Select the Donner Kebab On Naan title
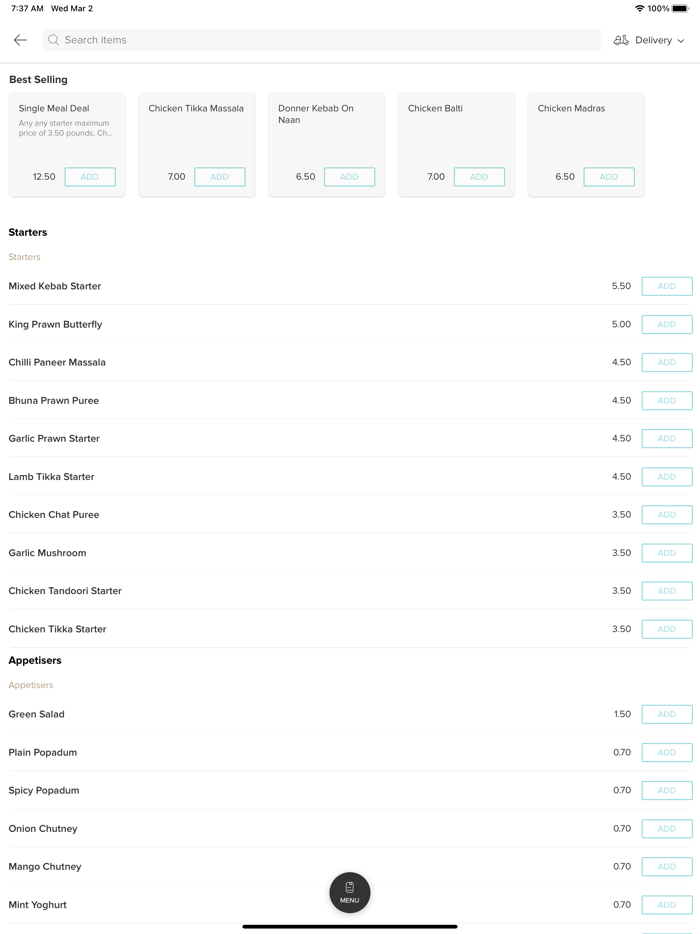 316,114
